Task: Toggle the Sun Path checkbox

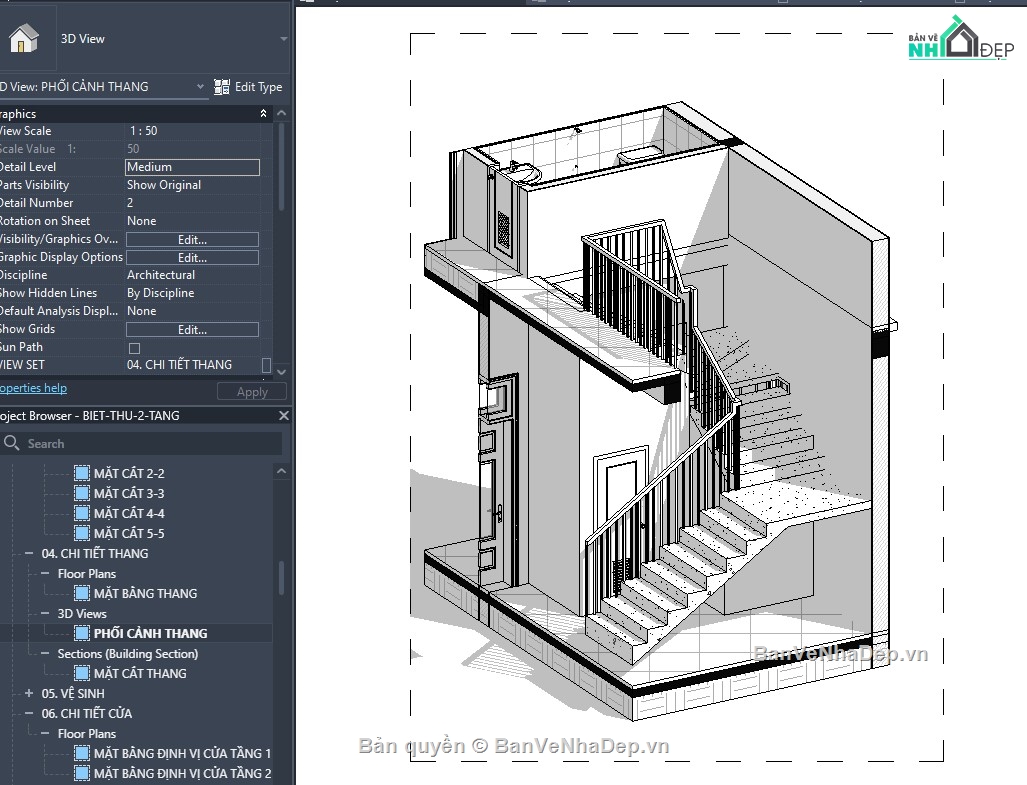Action: pyautogui.click(x=134, y=348)
